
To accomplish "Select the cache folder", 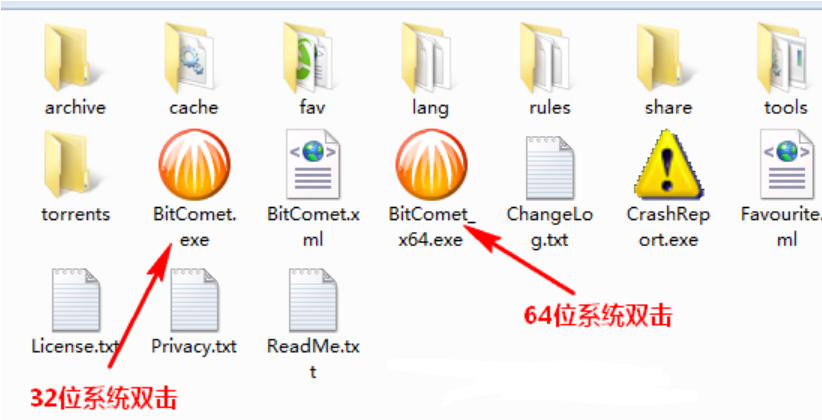I will [189, 58].
